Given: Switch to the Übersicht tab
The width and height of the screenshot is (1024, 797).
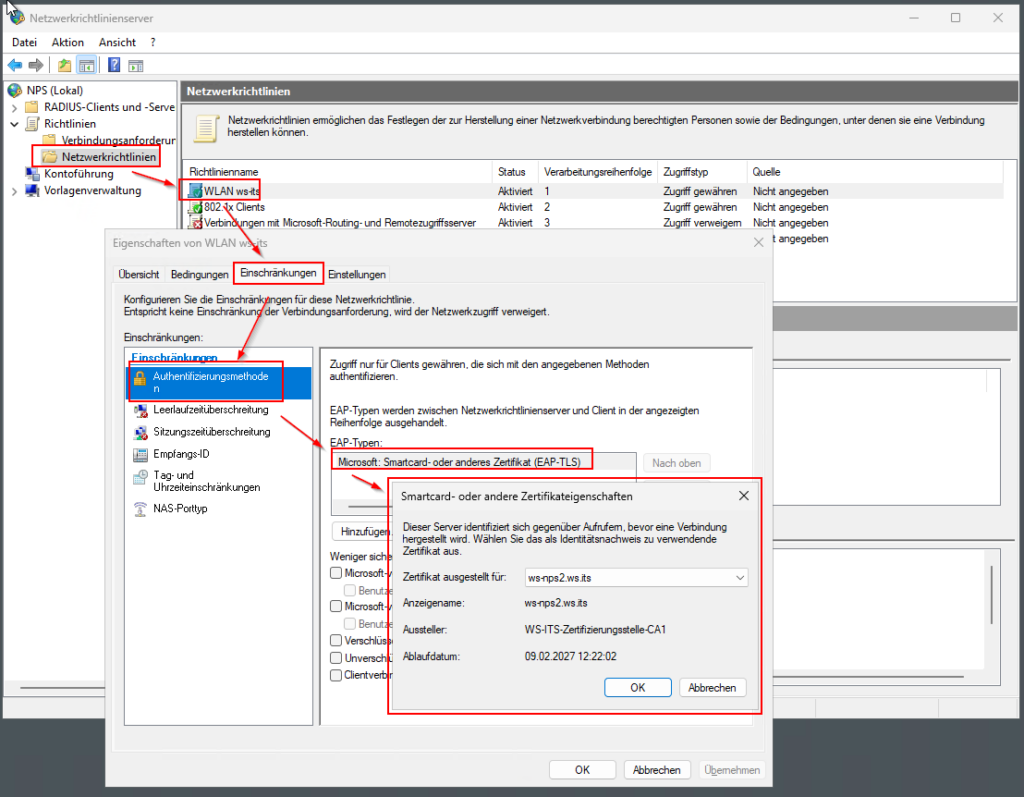Looking at the screenshot, I should click(x=138, y=274).
